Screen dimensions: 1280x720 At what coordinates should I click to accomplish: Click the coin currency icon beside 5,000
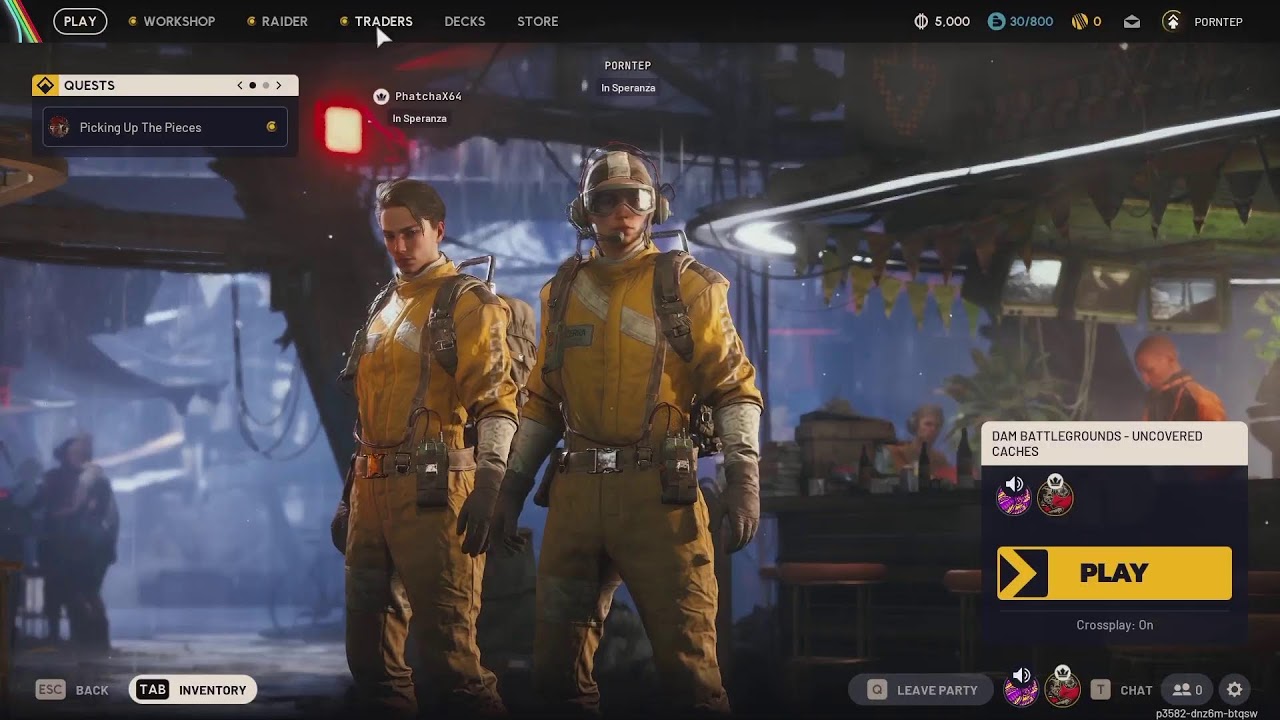click(x=921, y=21)
